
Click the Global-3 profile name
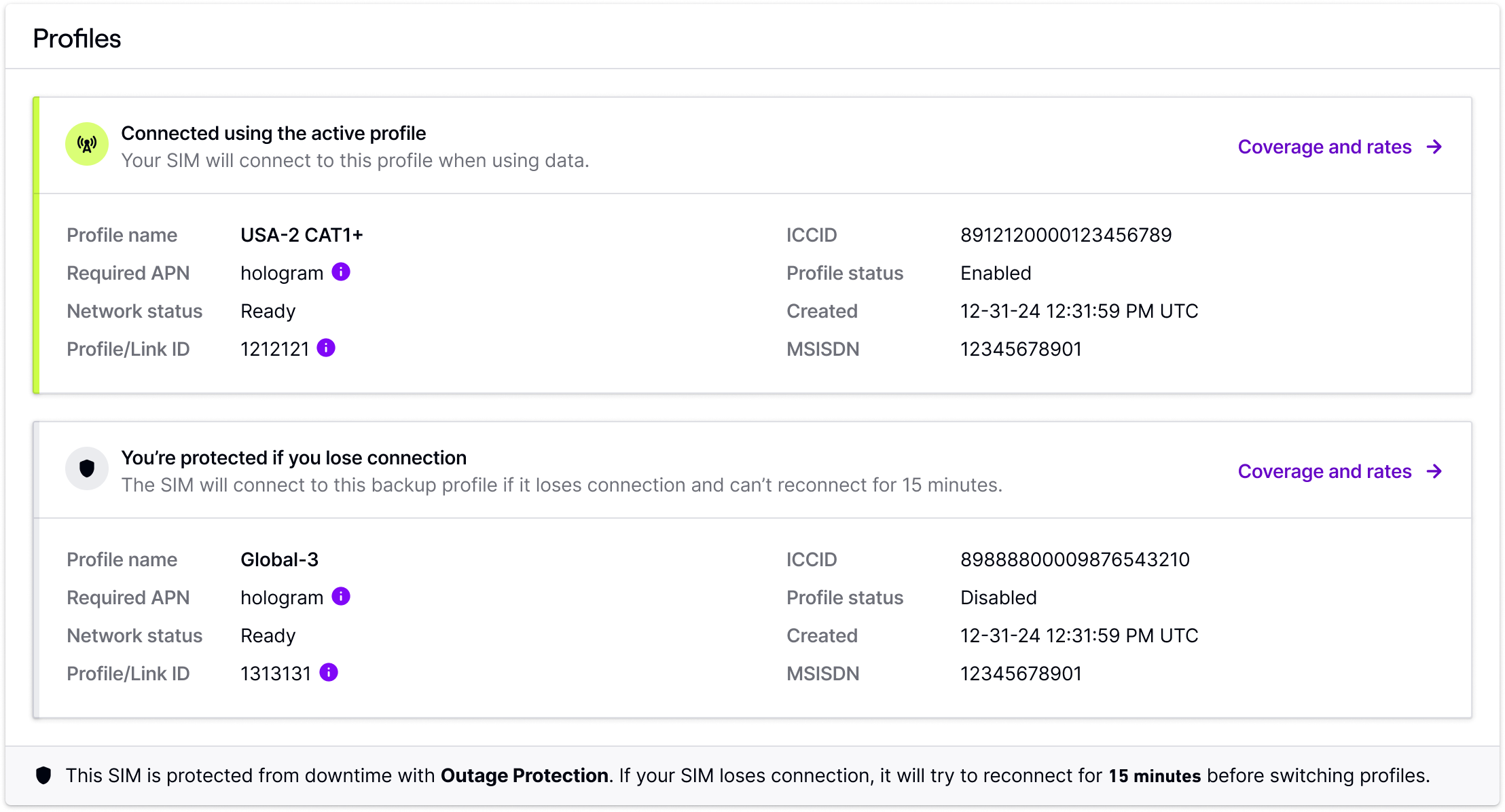(279, 559)
